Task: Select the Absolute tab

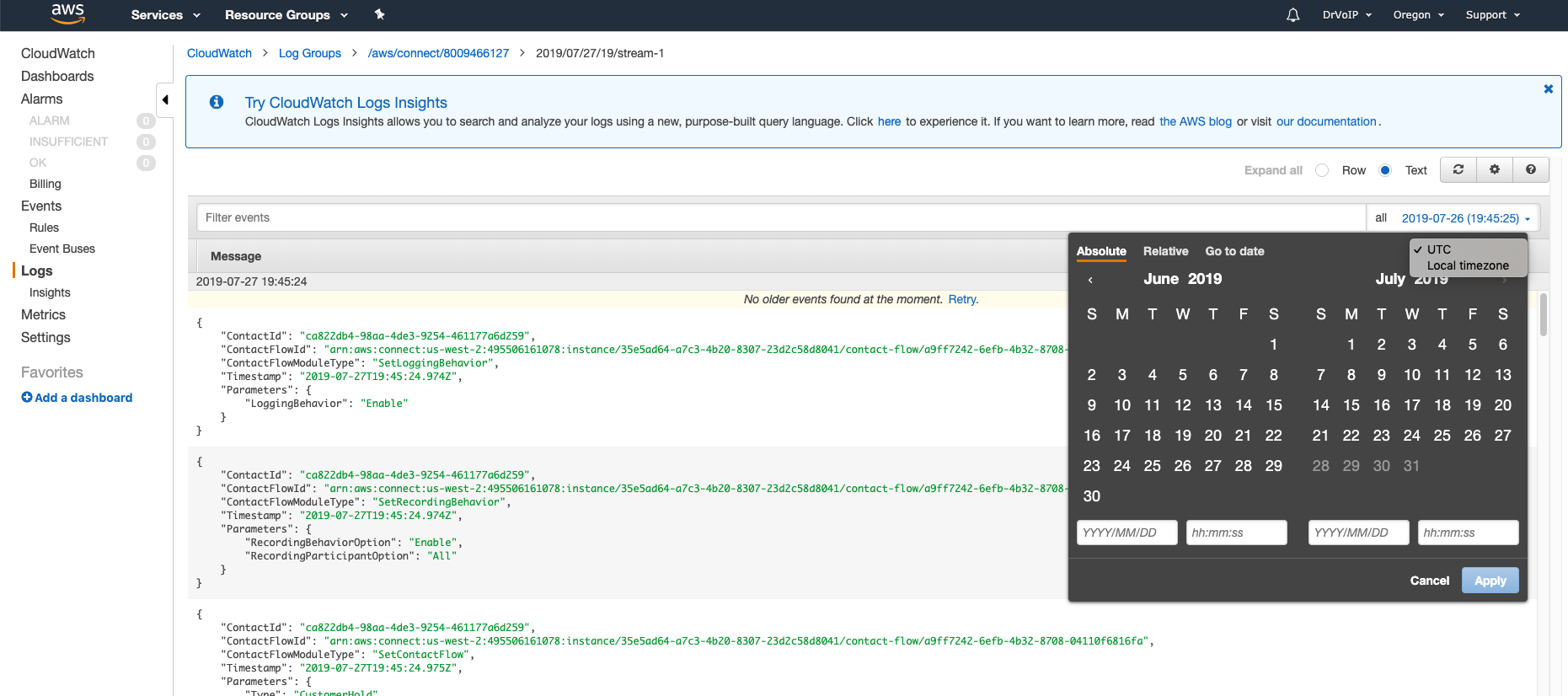Action: pos(1101,251)
